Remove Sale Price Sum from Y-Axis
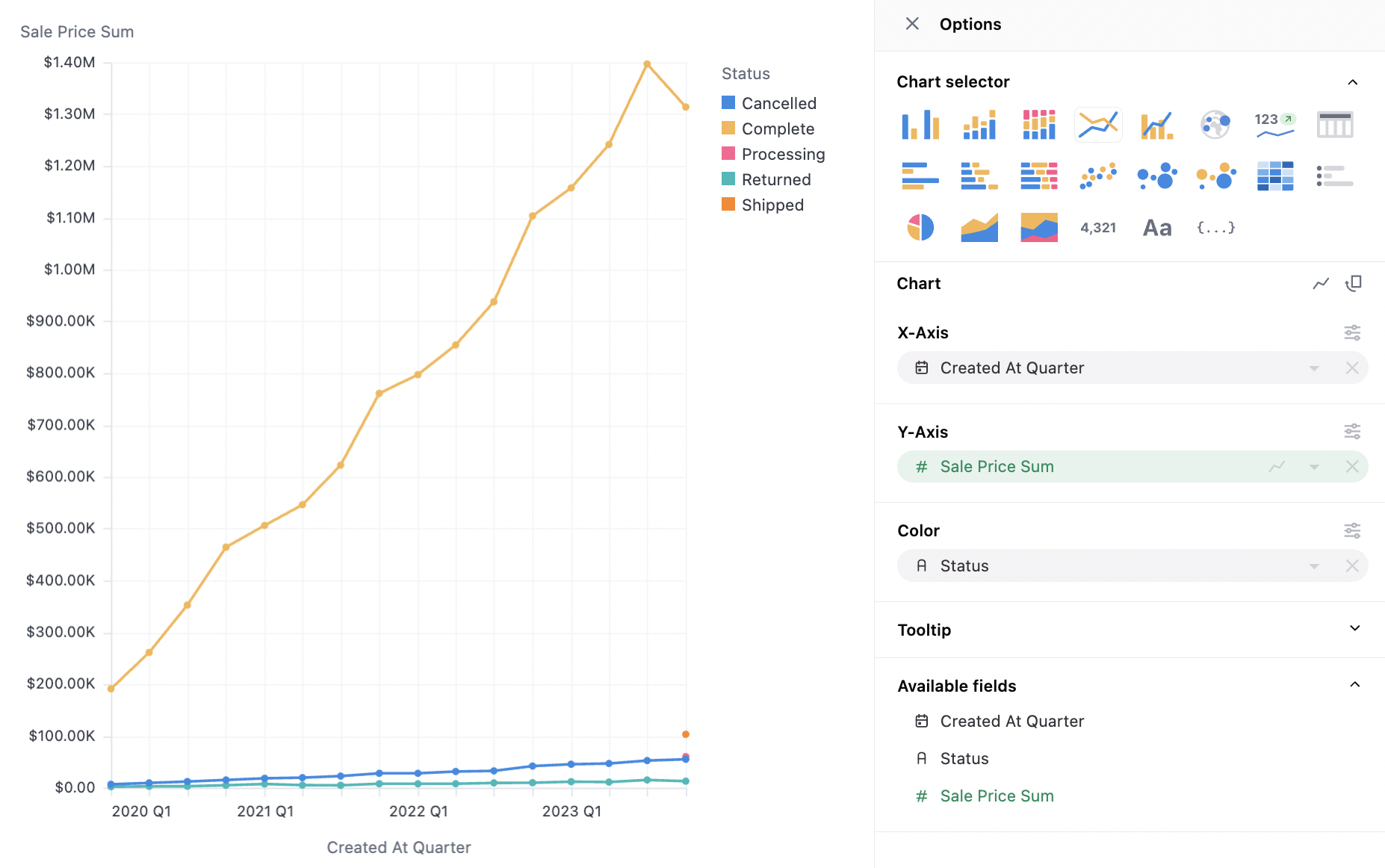The image size is (1385, 868). tap(1351, 467)
